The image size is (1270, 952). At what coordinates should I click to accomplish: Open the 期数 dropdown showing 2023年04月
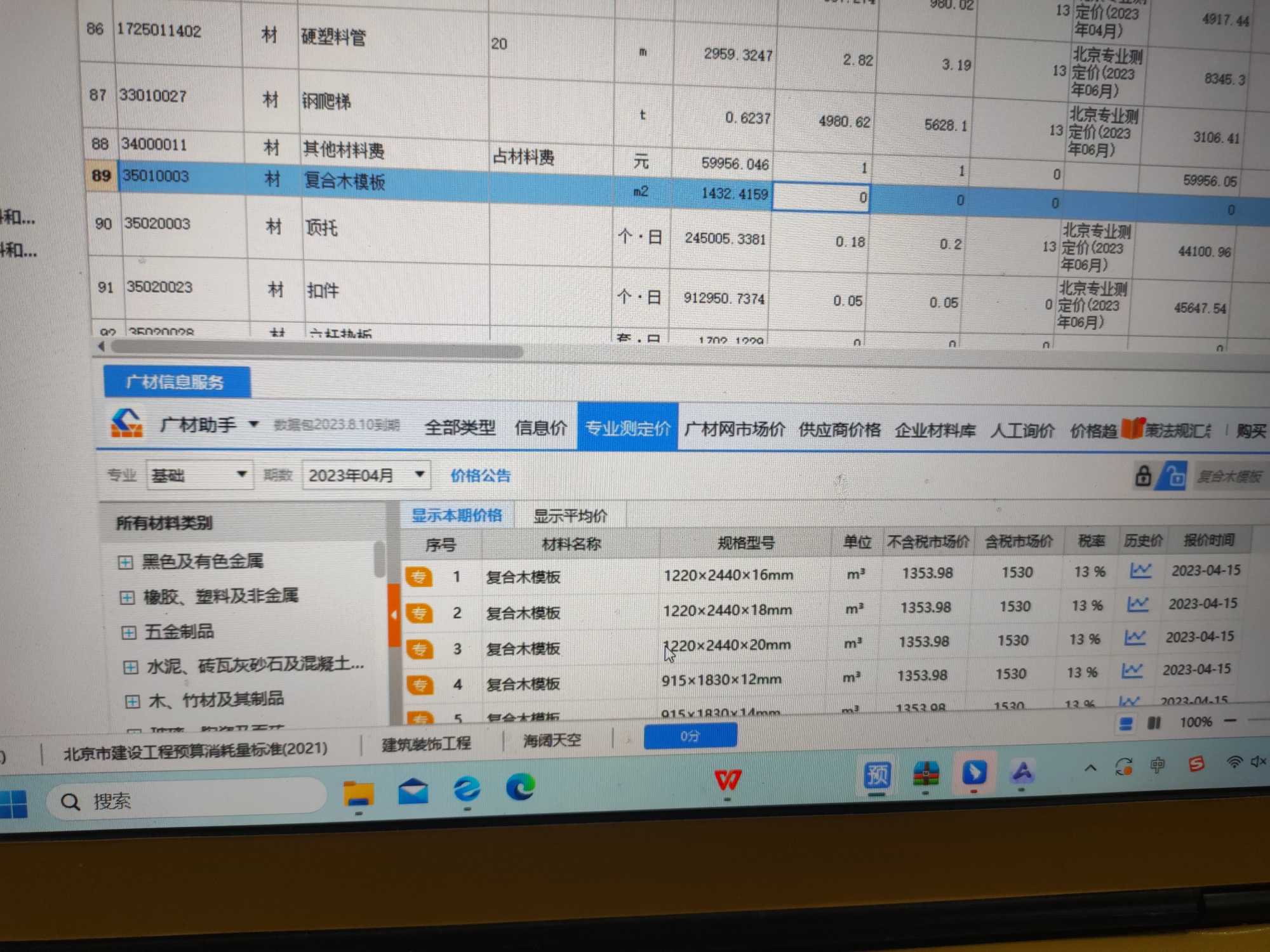(x=366, y=475)
